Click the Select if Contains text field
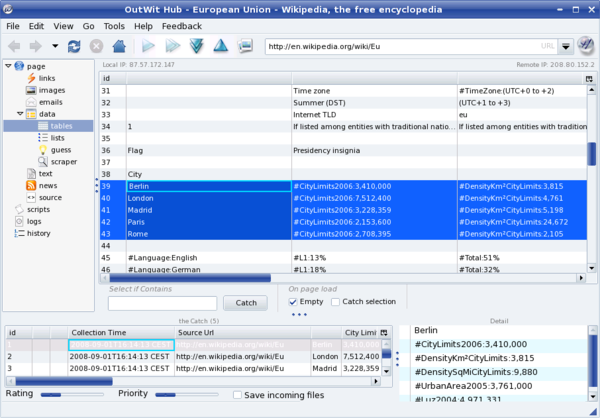The width and height of the screenshot is (600, 418). (x=162, y=303)
